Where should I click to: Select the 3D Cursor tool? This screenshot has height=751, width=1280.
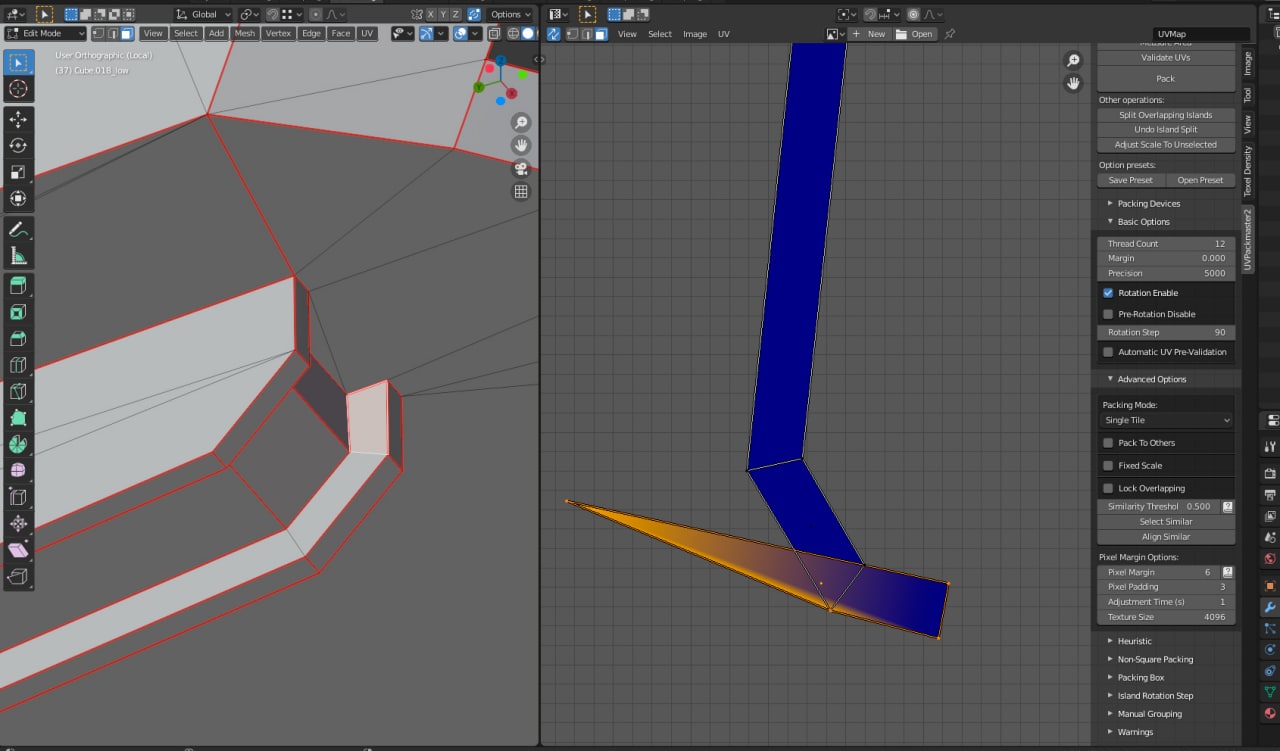[x=17, y=89]
